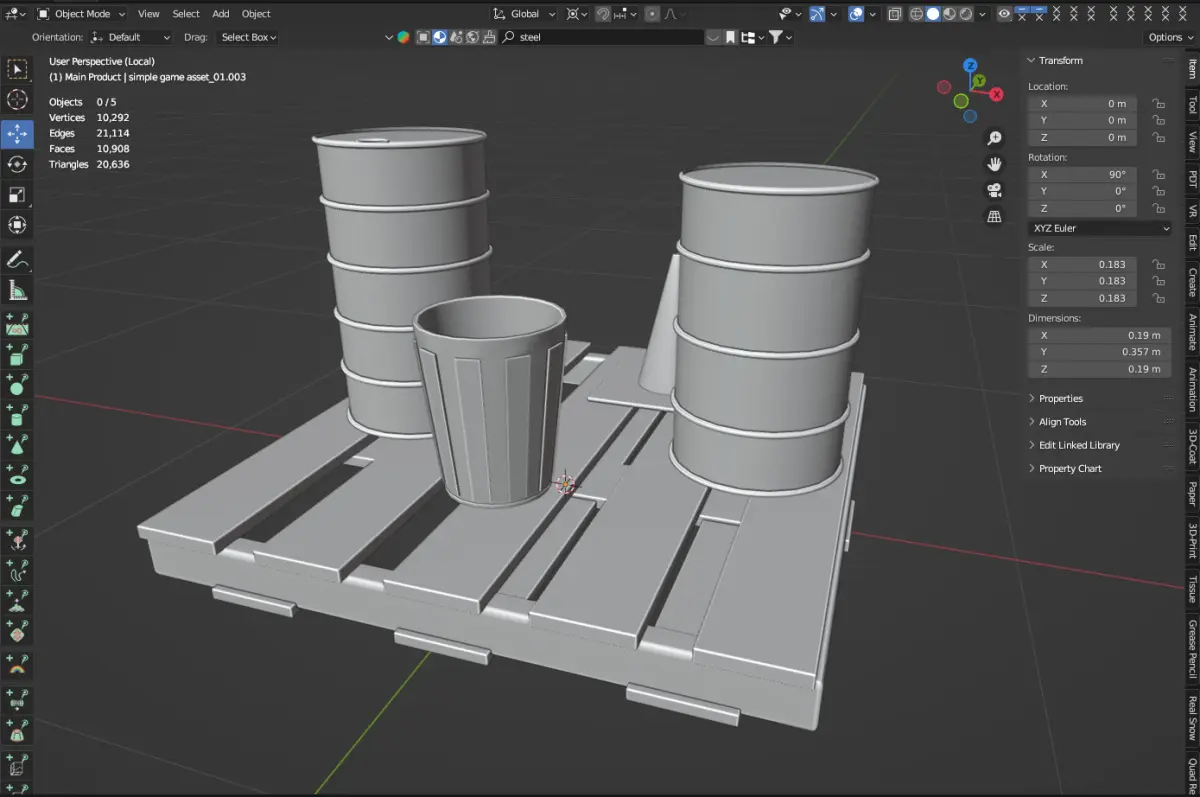This screenshot has width=1200, height=797.
Task: Open the Object Mode dropdown
Action: (x=82, y=14)
